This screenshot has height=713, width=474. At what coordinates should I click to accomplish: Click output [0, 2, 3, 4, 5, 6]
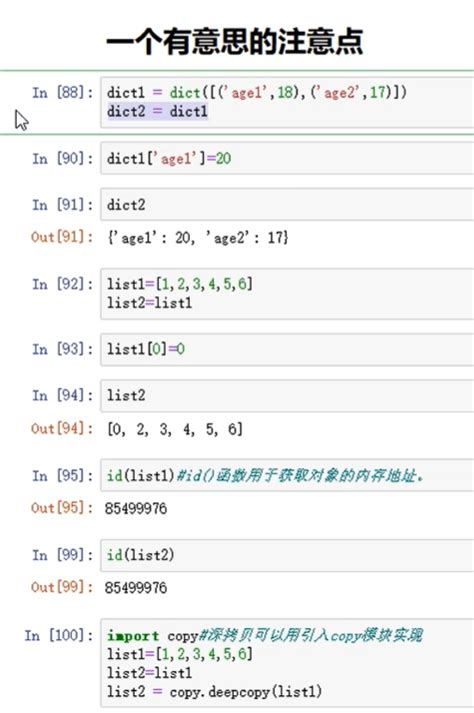(175, 429)
